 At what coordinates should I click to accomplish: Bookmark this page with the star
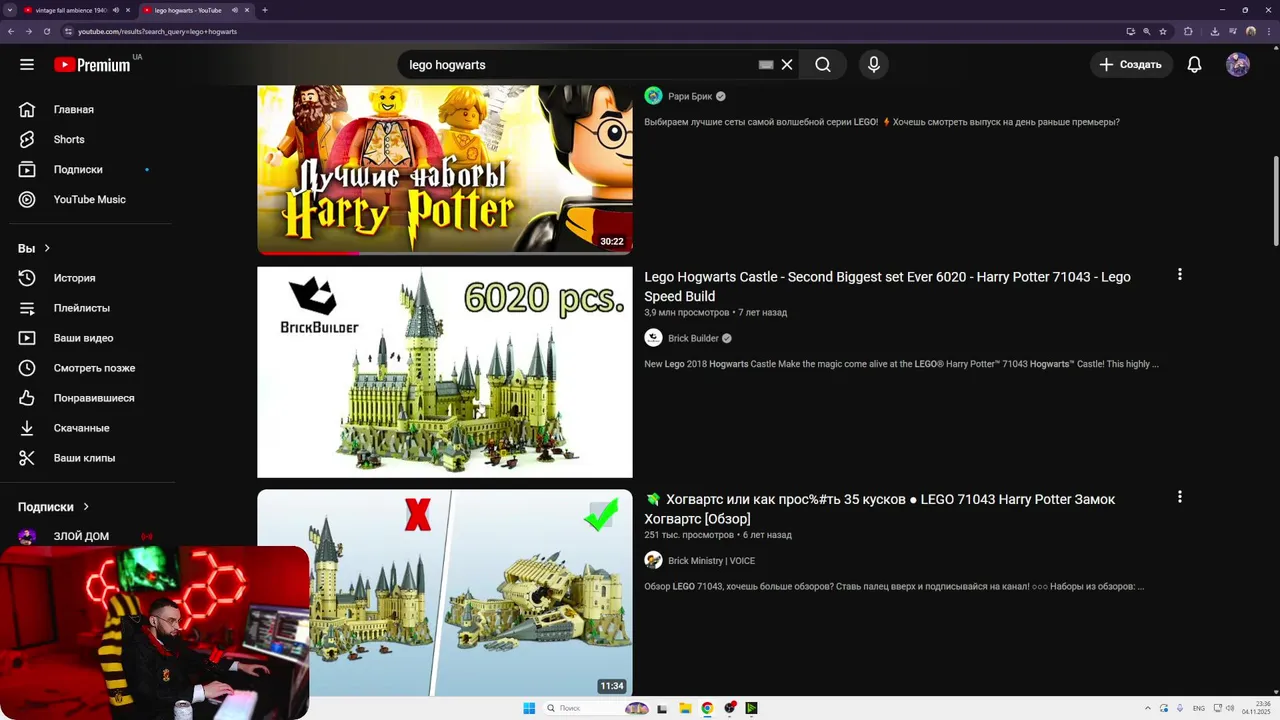1163,31
